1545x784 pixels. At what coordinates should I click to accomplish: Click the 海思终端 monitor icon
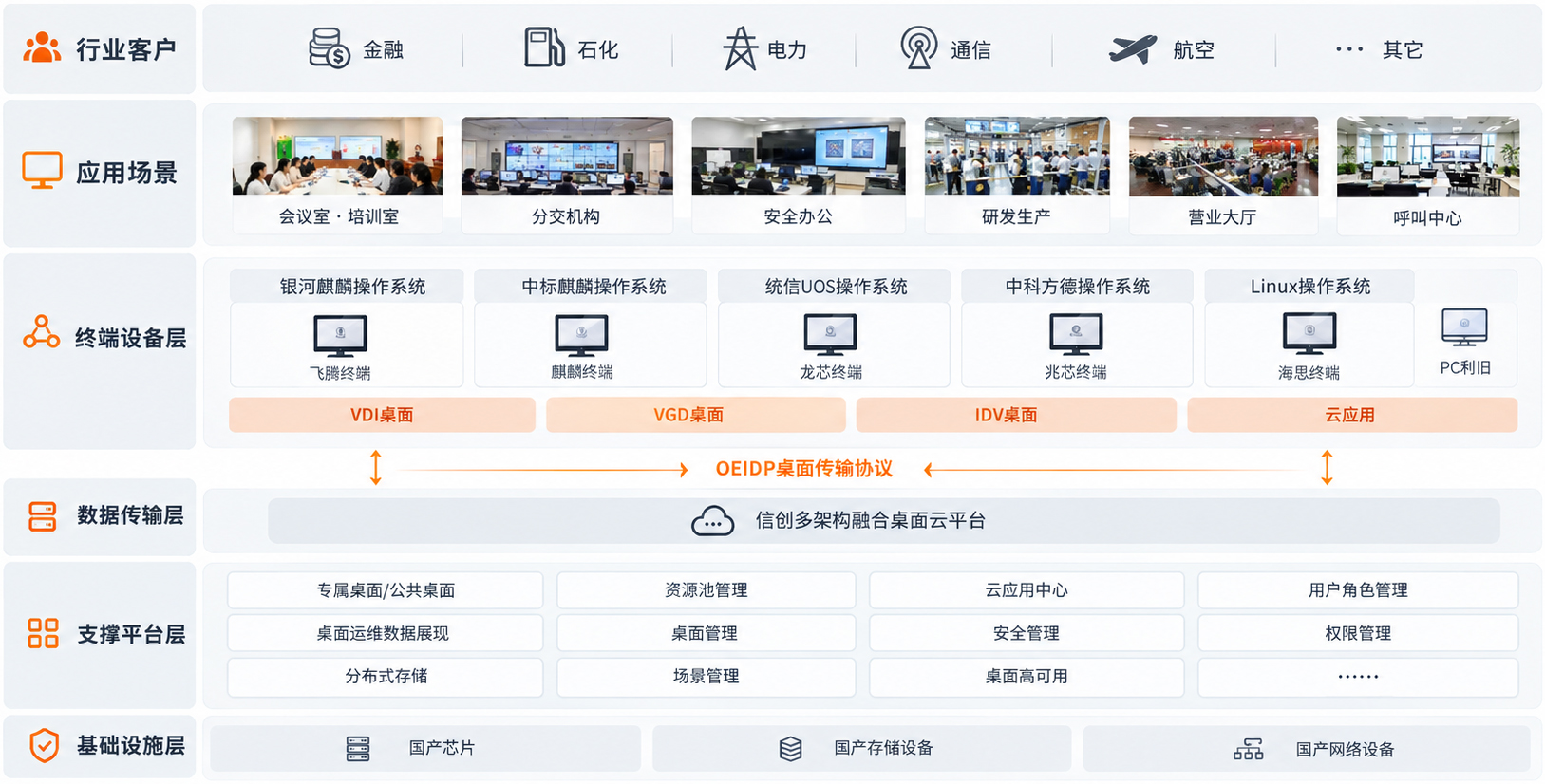(x=1309, y=334)
